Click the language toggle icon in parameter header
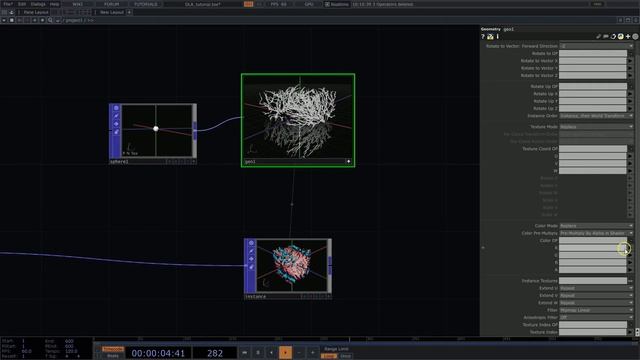The width and height of the screenshot is (640, 360). [620, 37]
